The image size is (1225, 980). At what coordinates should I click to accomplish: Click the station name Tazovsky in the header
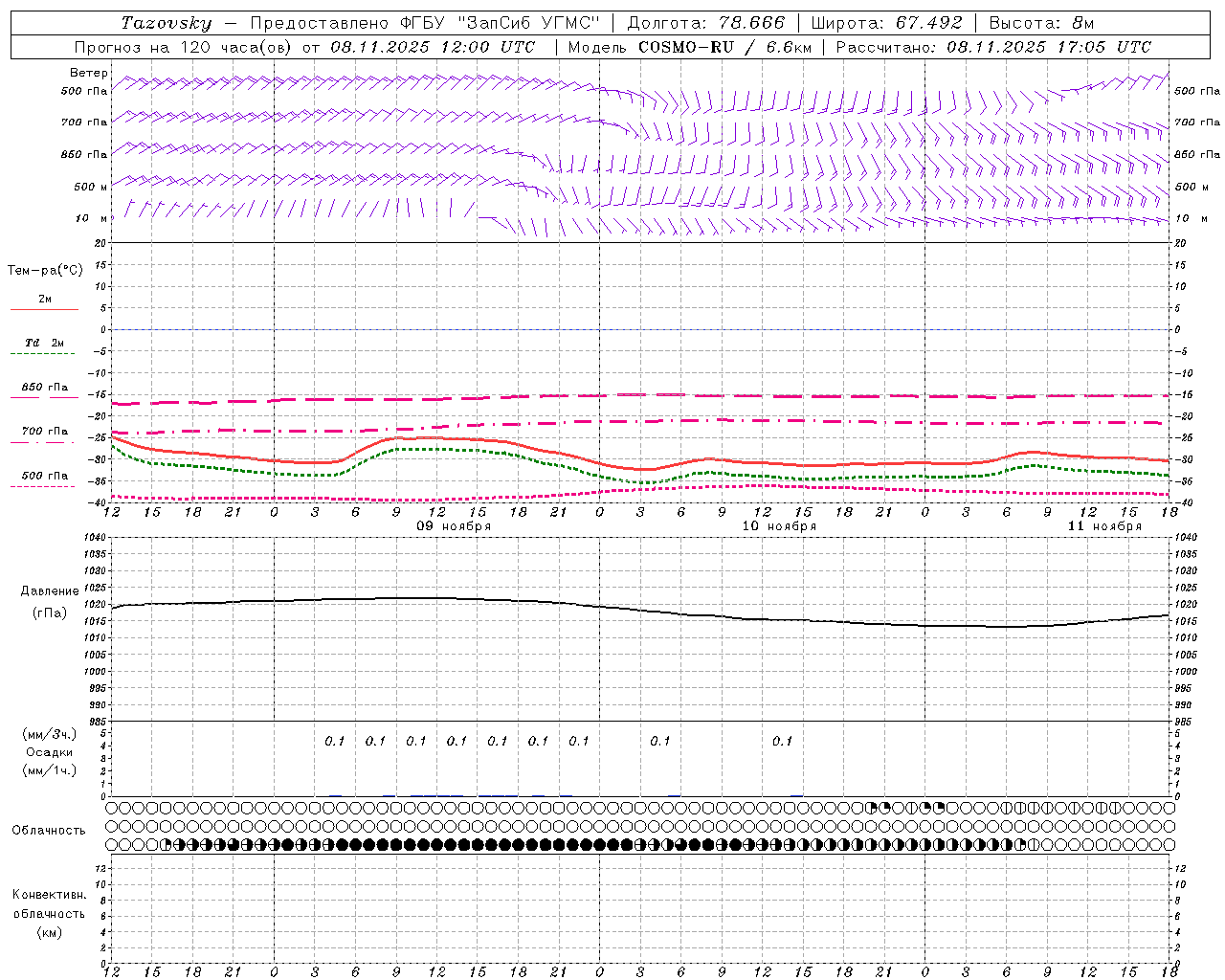pos(167,23)
